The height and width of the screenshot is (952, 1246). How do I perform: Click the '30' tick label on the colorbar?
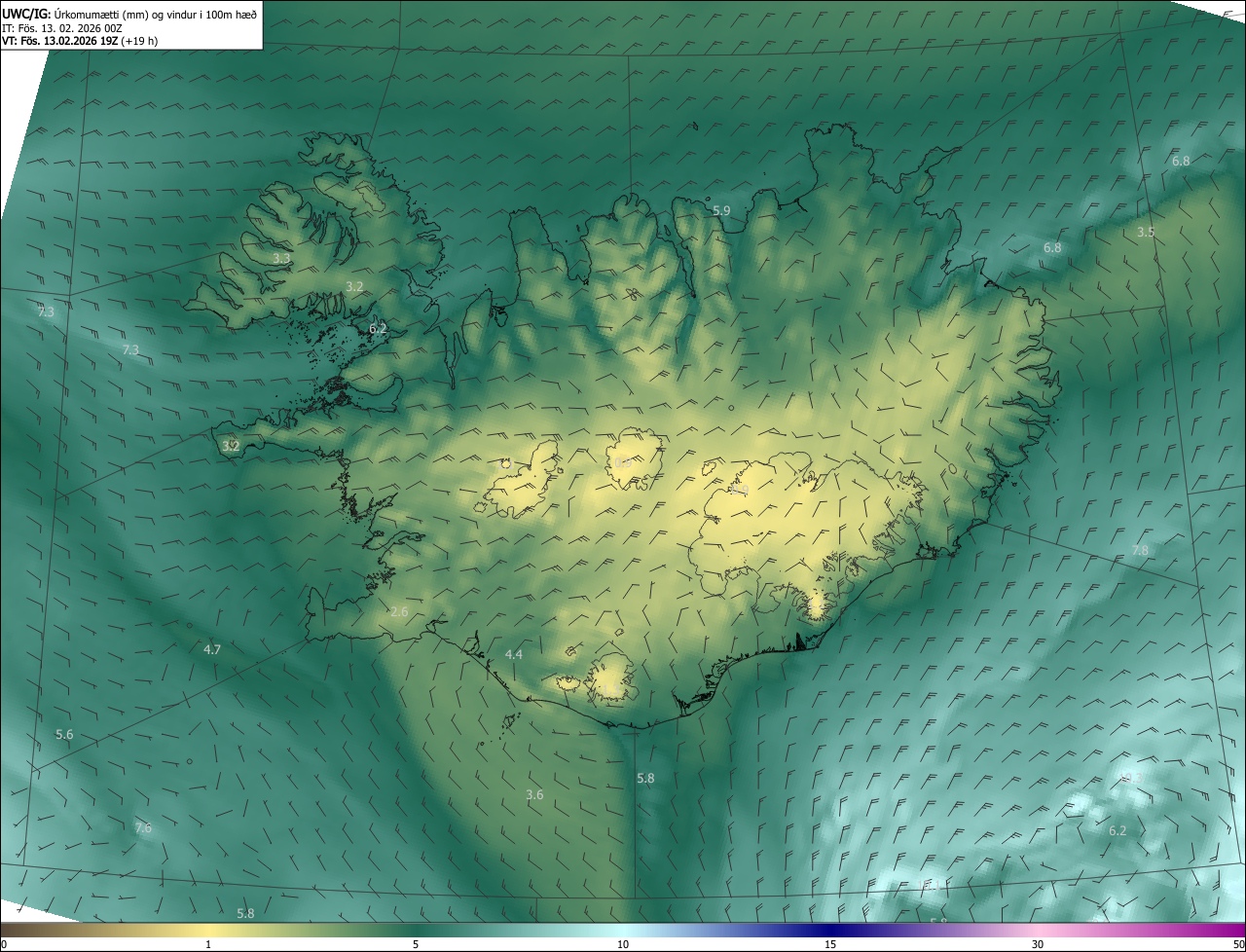click(x=1038, y=944)
